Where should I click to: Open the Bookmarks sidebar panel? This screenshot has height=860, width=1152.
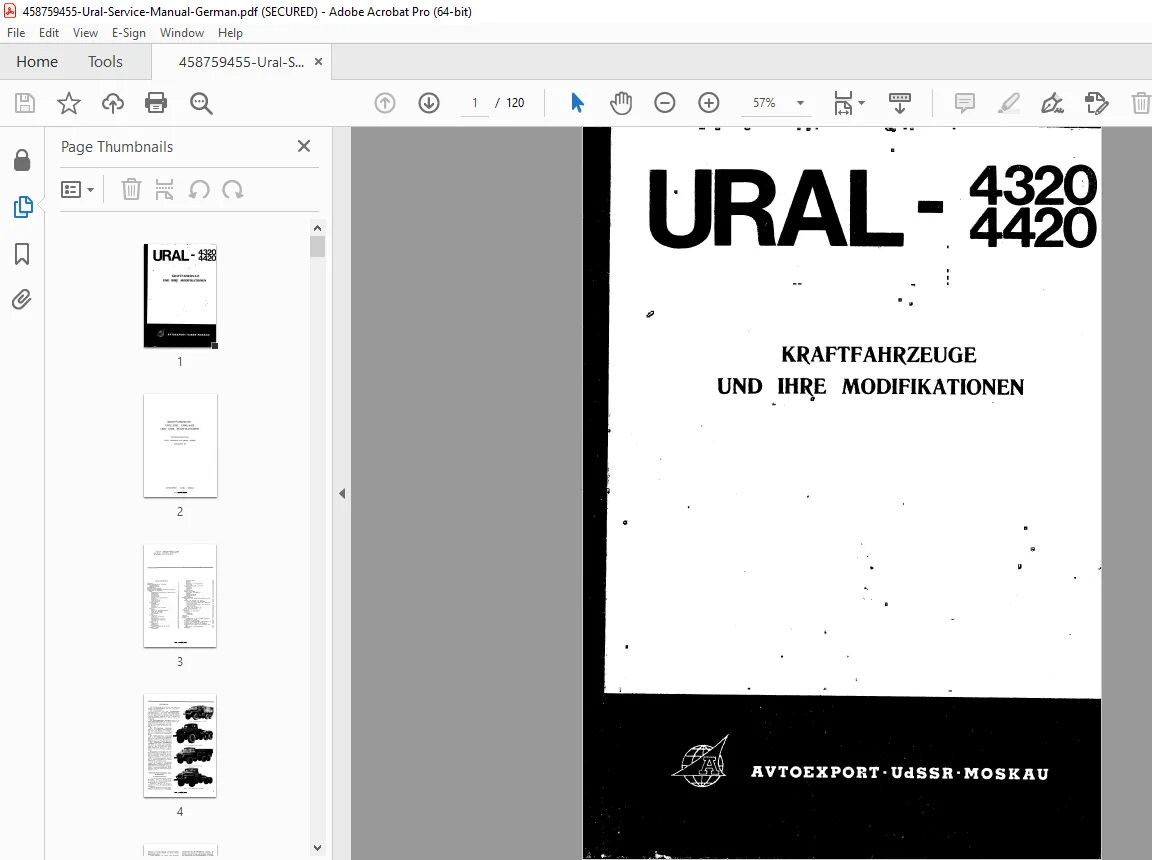(22, 254)
